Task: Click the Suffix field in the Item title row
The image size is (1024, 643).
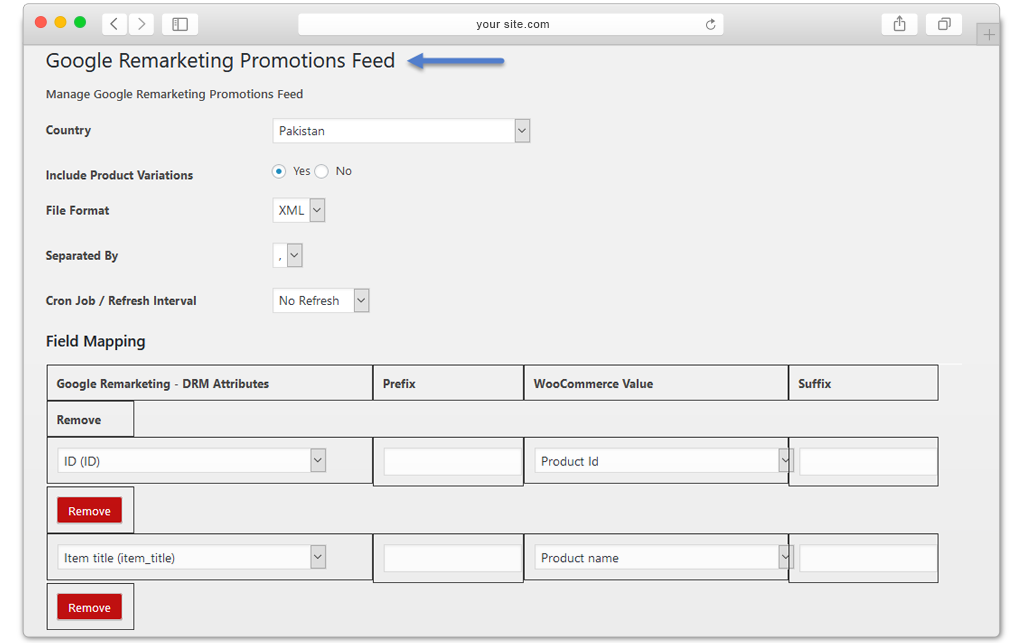Action: 868,558
